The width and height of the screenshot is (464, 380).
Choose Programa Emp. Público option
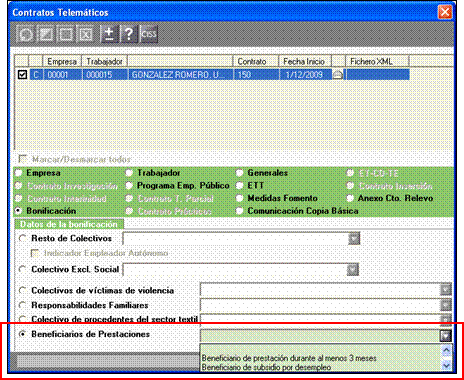tap(129, 186)
